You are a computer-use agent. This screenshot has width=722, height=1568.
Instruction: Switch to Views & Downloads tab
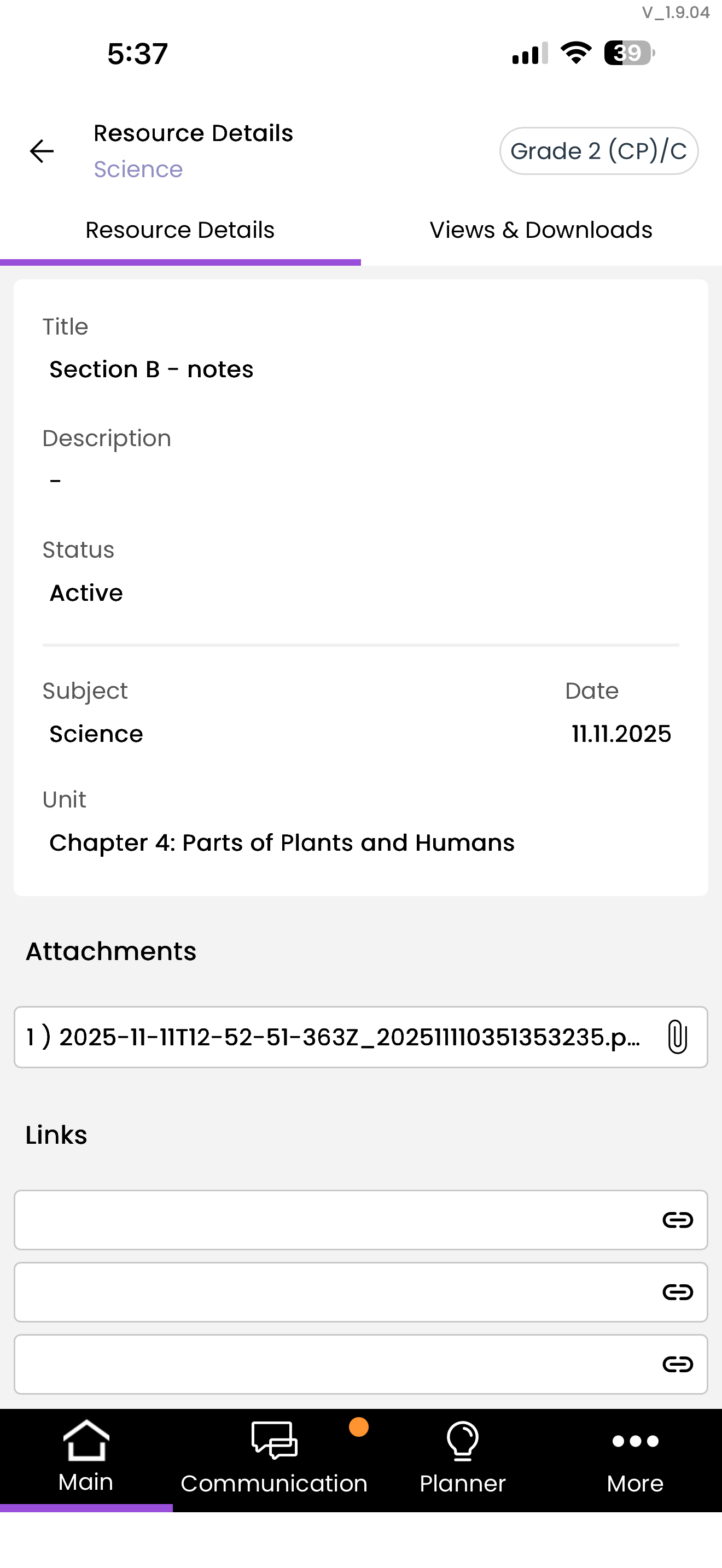[540, 230]
